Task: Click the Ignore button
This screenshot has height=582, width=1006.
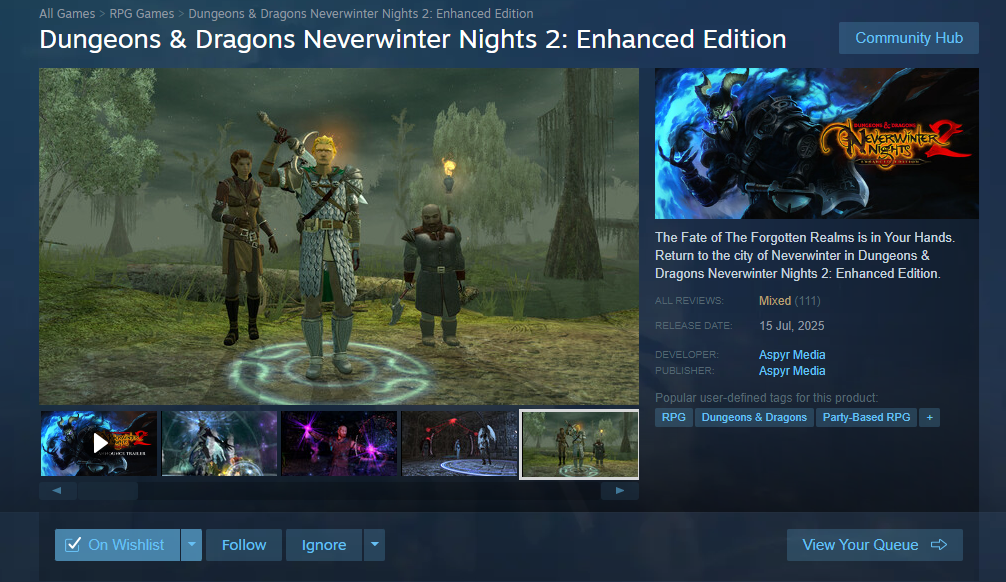Action: point(324,545)
